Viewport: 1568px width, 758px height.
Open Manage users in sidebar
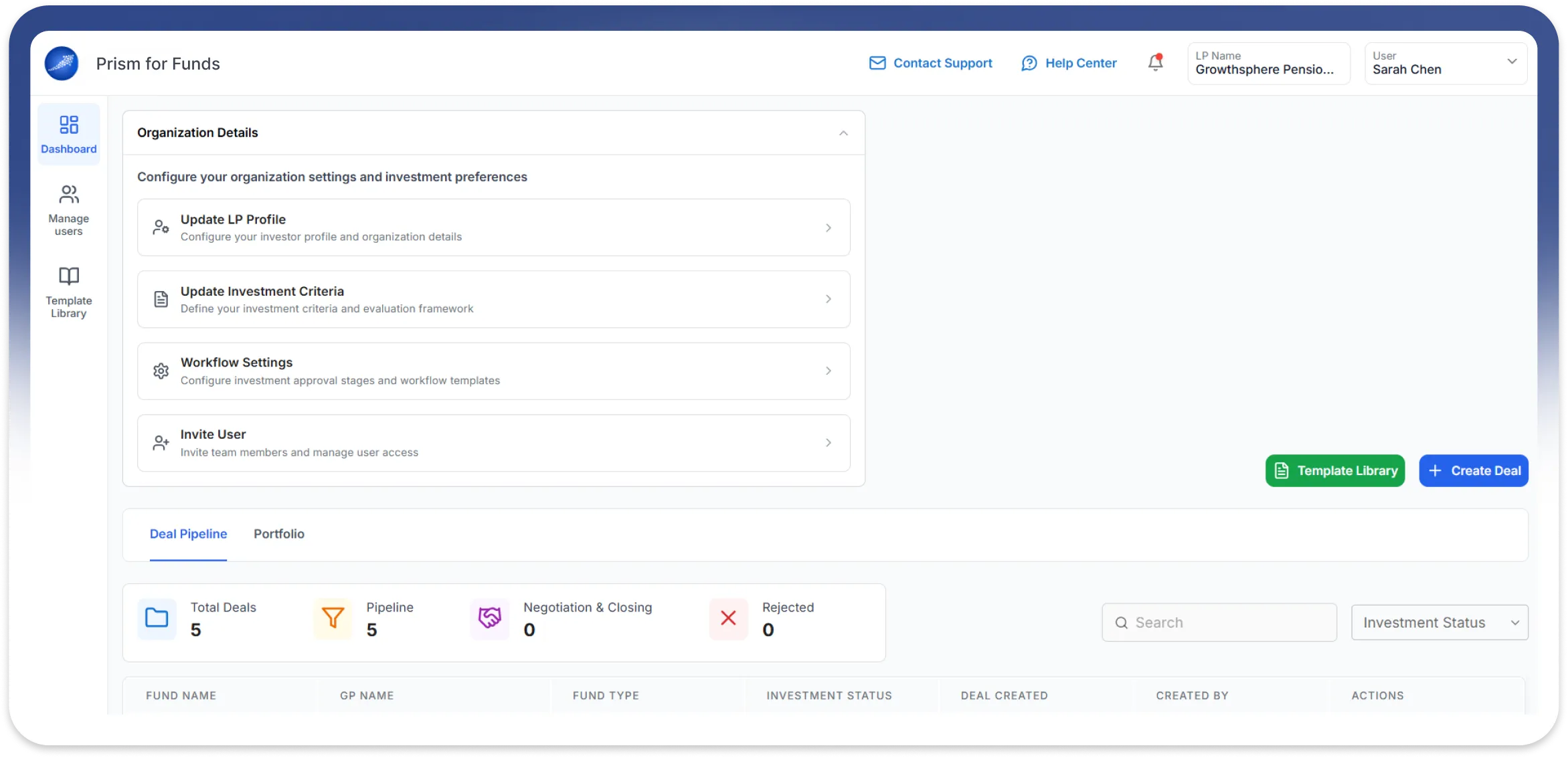pyautogui.click(x=68, y=210)
